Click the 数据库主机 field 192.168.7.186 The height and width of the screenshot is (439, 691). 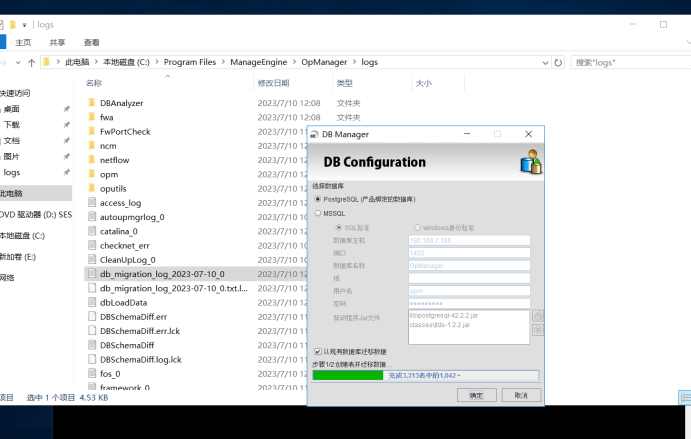click(469, 240)
